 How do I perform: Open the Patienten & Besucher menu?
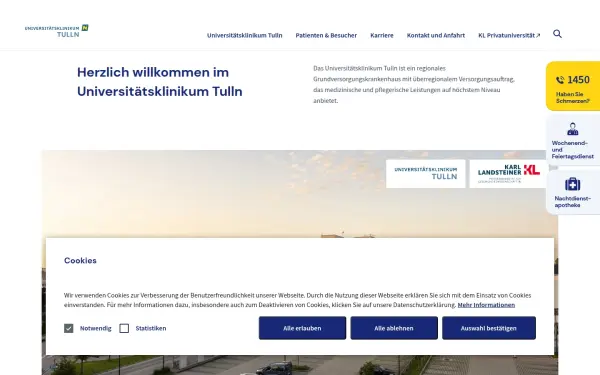point(326,35)
